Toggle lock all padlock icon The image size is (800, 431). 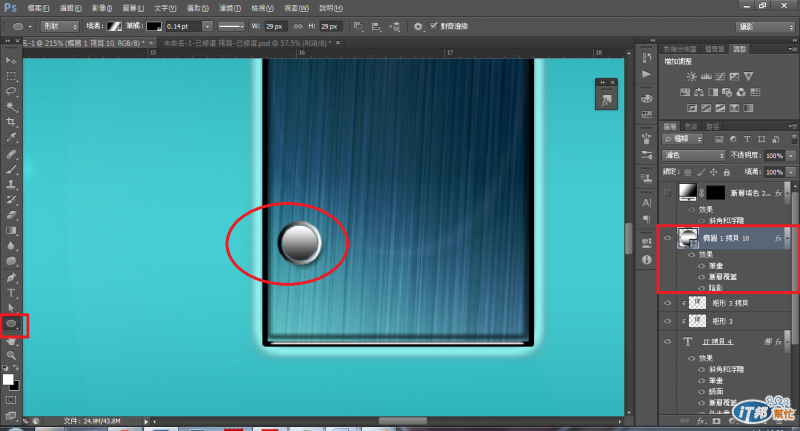tap(727, 172)
